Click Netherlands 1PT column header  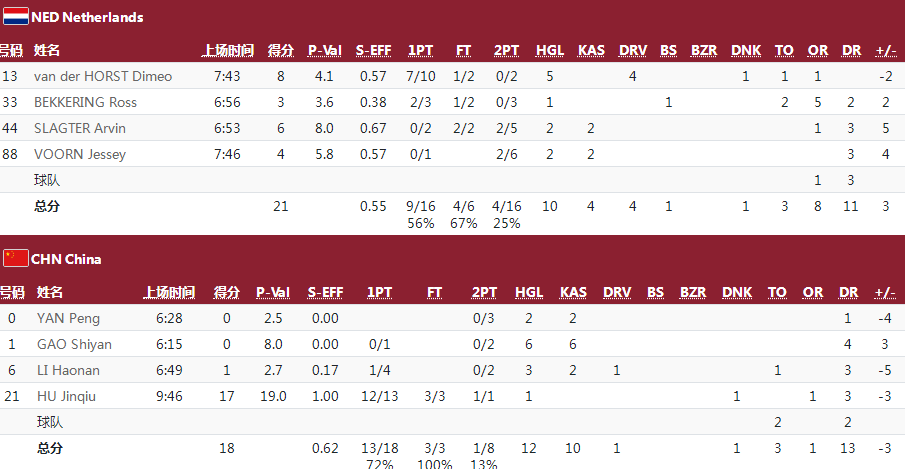(x=421, y=51)
